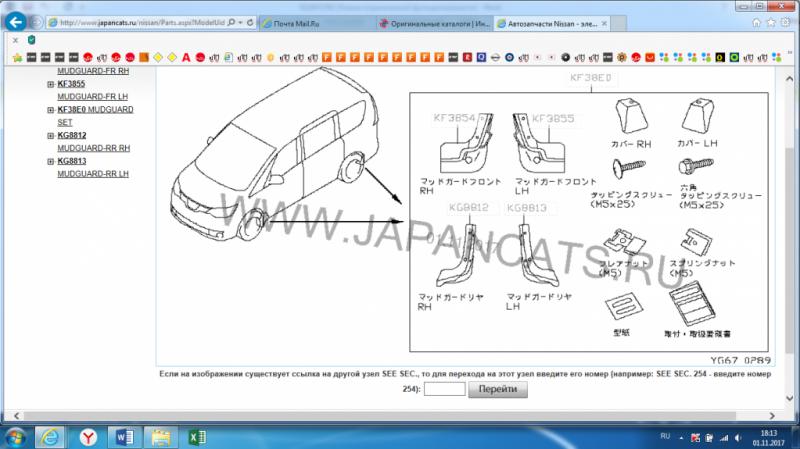Screen dimensions: 800x449
Task: Open Word from the taskbar
Action: 124,437
